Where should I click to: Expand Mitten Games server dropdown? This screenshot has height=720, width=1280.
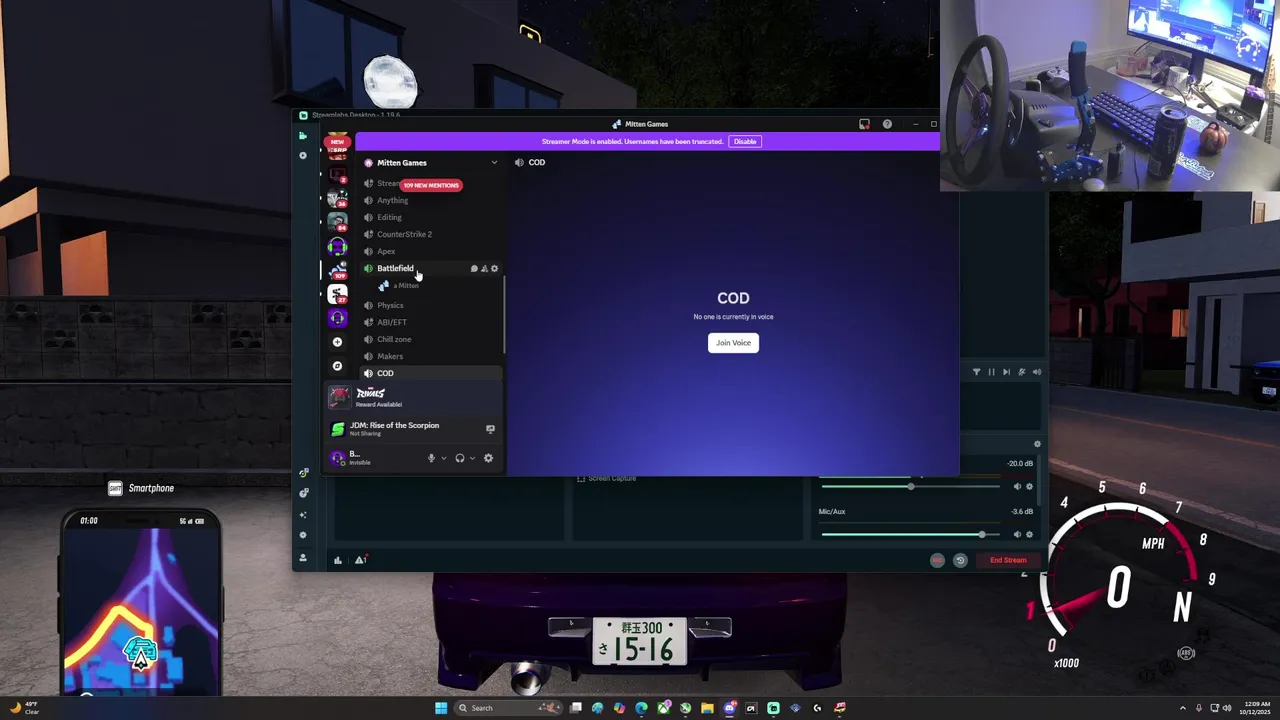pos(493,163)
